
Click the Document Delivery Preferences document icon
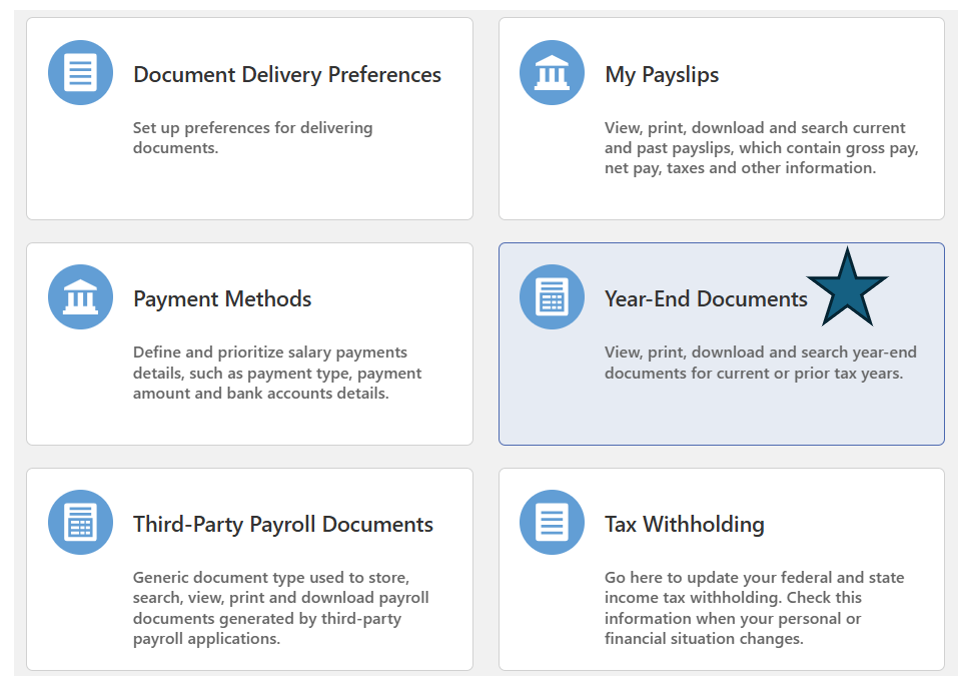(80, 71)
